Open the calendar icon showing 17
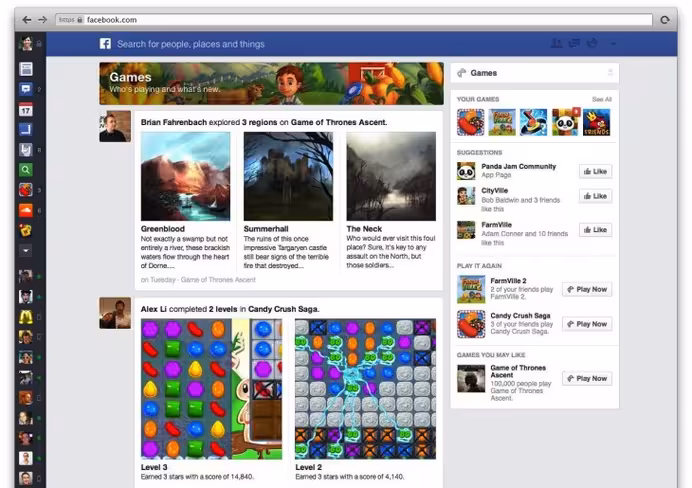The width and height of the screenshot is (692, 488). [x=26, y=109]
